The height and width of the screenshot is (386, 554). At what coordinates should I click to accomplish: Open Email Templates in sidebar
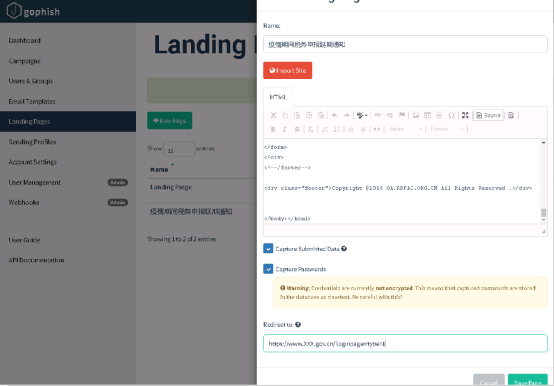(x=32, y=101)
